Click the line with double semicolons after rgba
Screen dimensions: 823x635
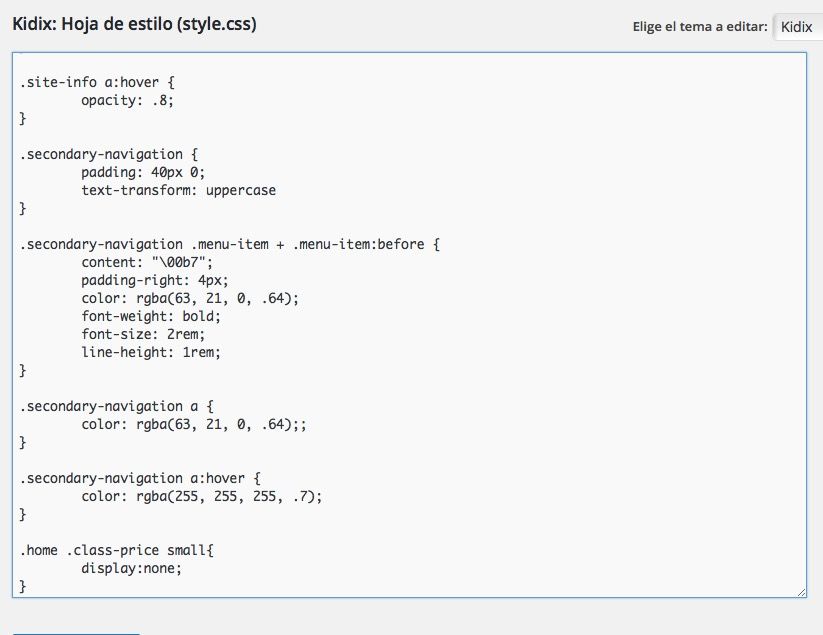tap(194, 424)
